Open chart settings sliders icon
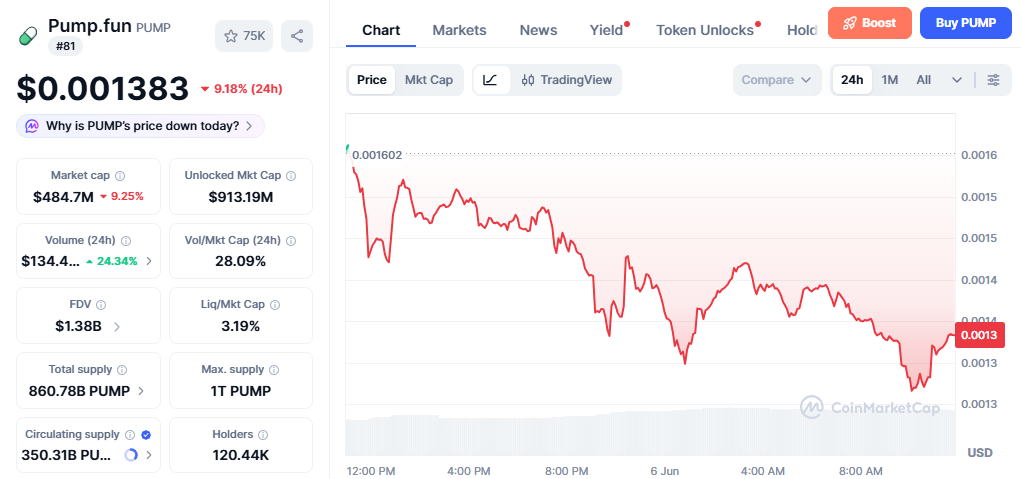1021x479 pixels. click(x=994, y=80)
